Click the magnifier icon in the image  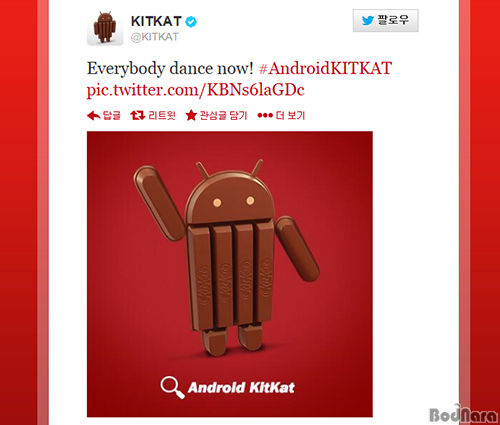tap(172, 387)
